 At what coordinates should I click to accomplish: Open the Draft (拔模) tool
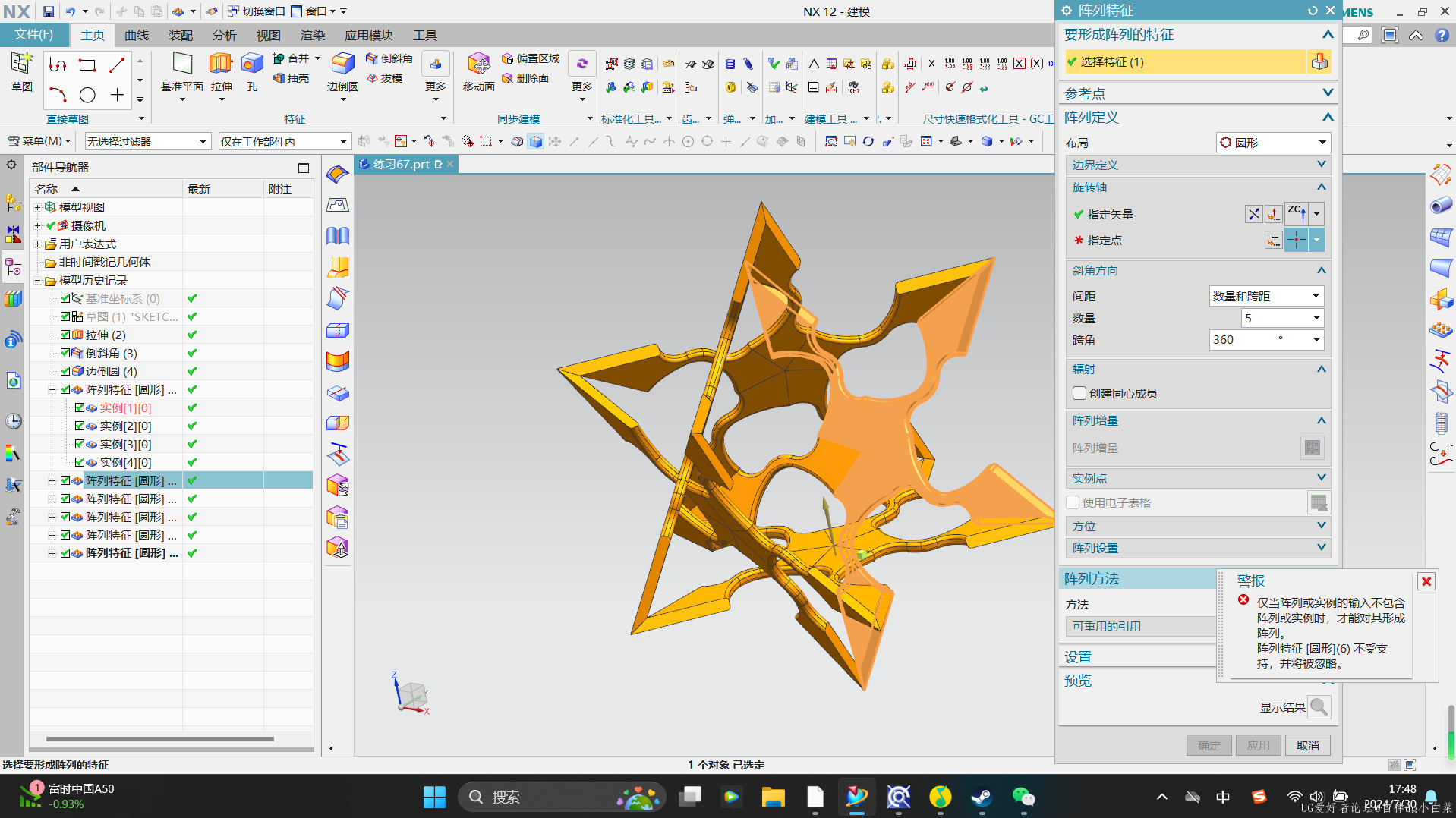(384, 78)
